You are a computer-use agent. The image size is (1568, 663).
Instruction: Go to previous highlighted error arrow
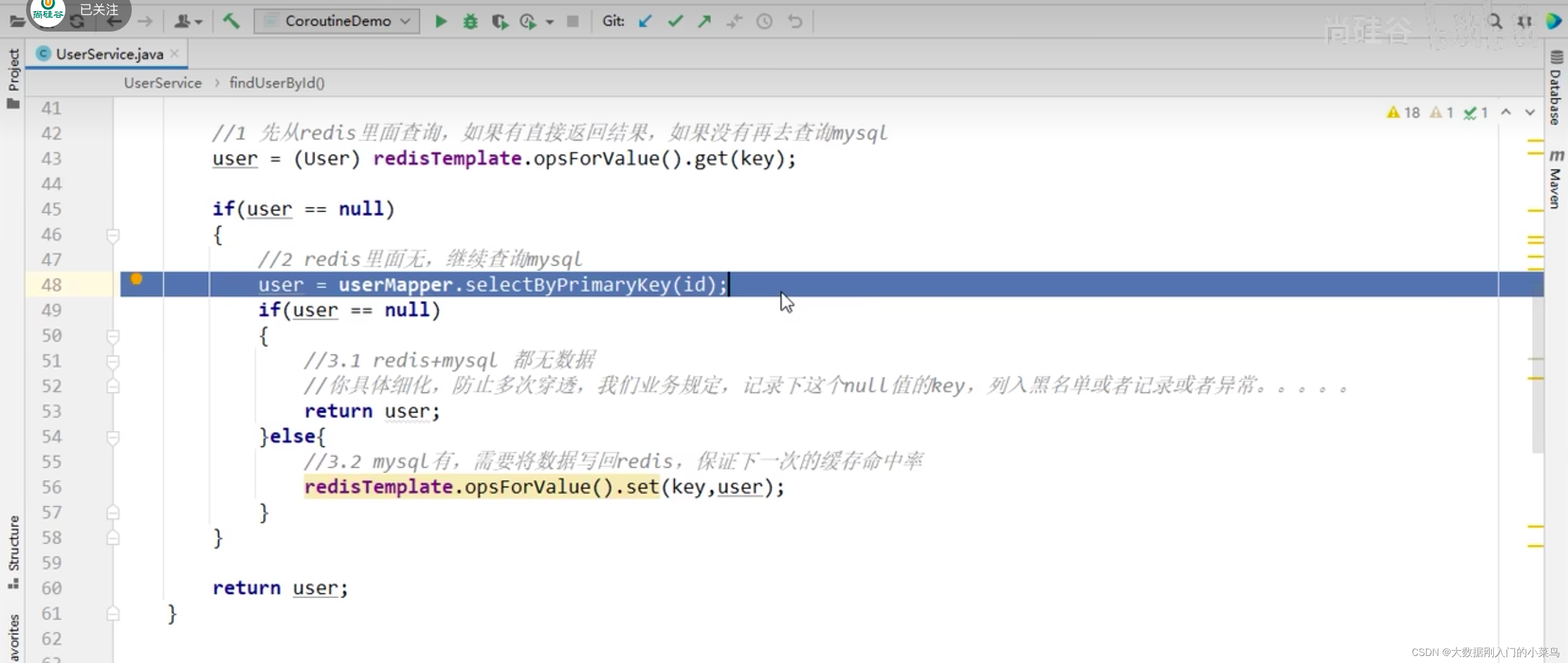click(x=1506, y=112)
